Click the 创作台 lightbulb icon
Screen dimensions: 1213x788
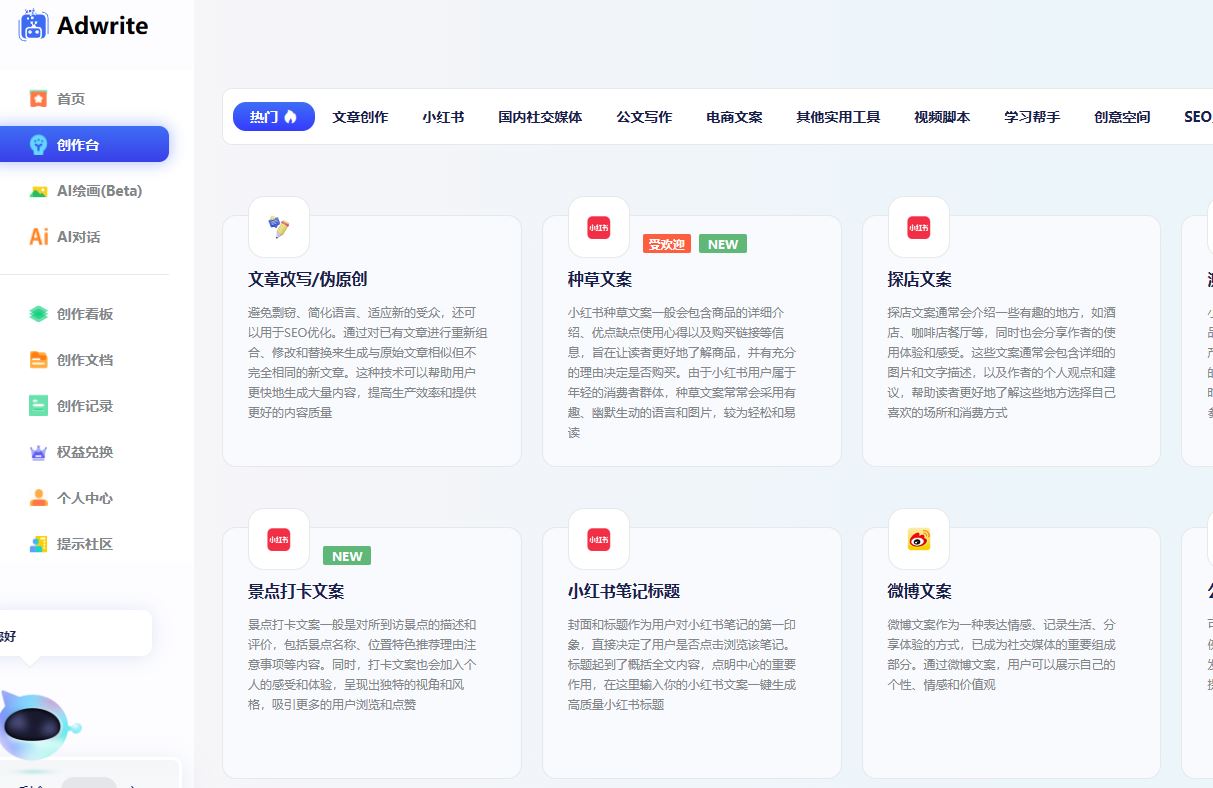(x=38, y=145)
